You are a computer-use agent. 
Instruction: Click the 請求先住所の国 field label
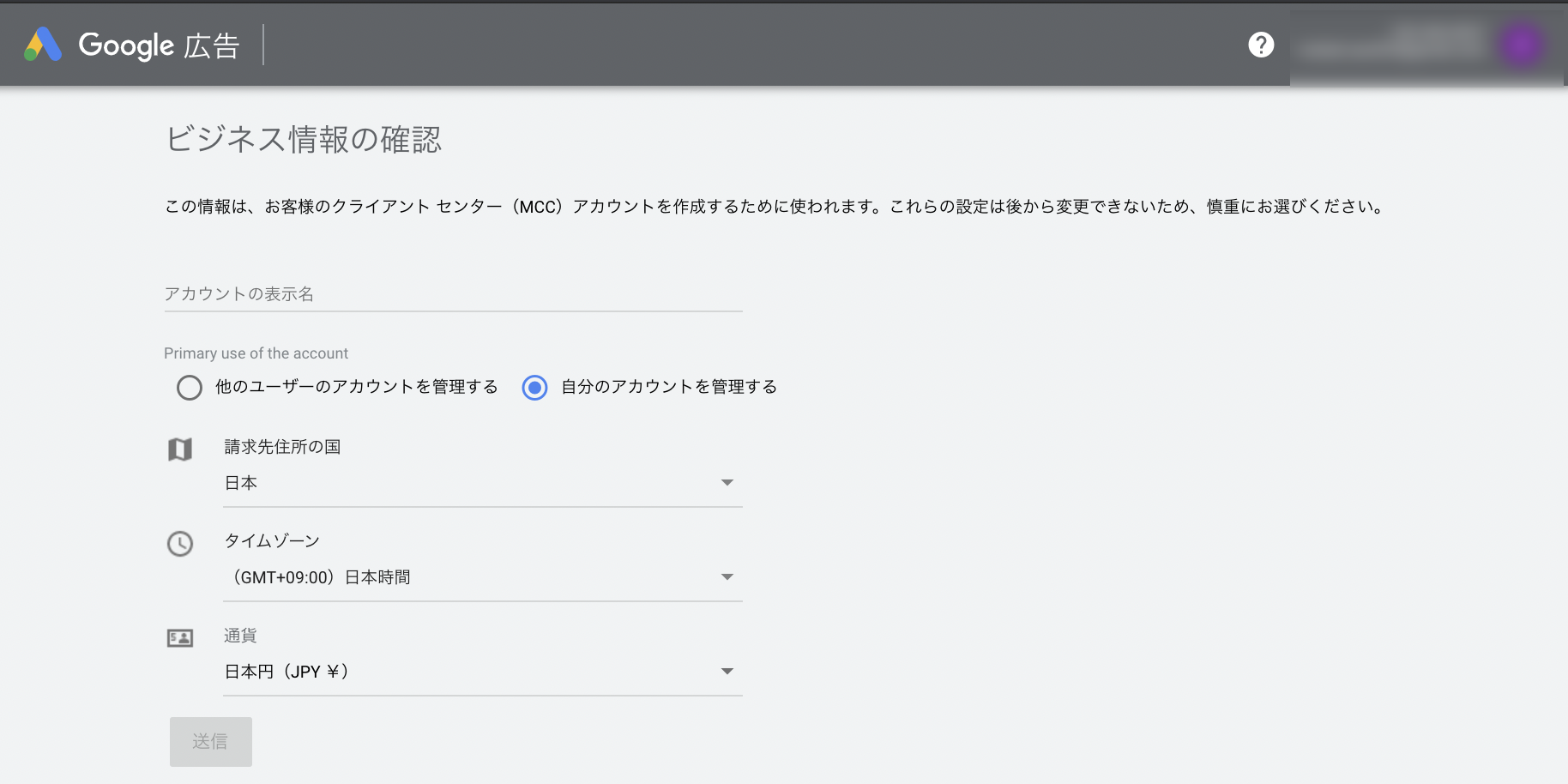(x=282, y=447)
